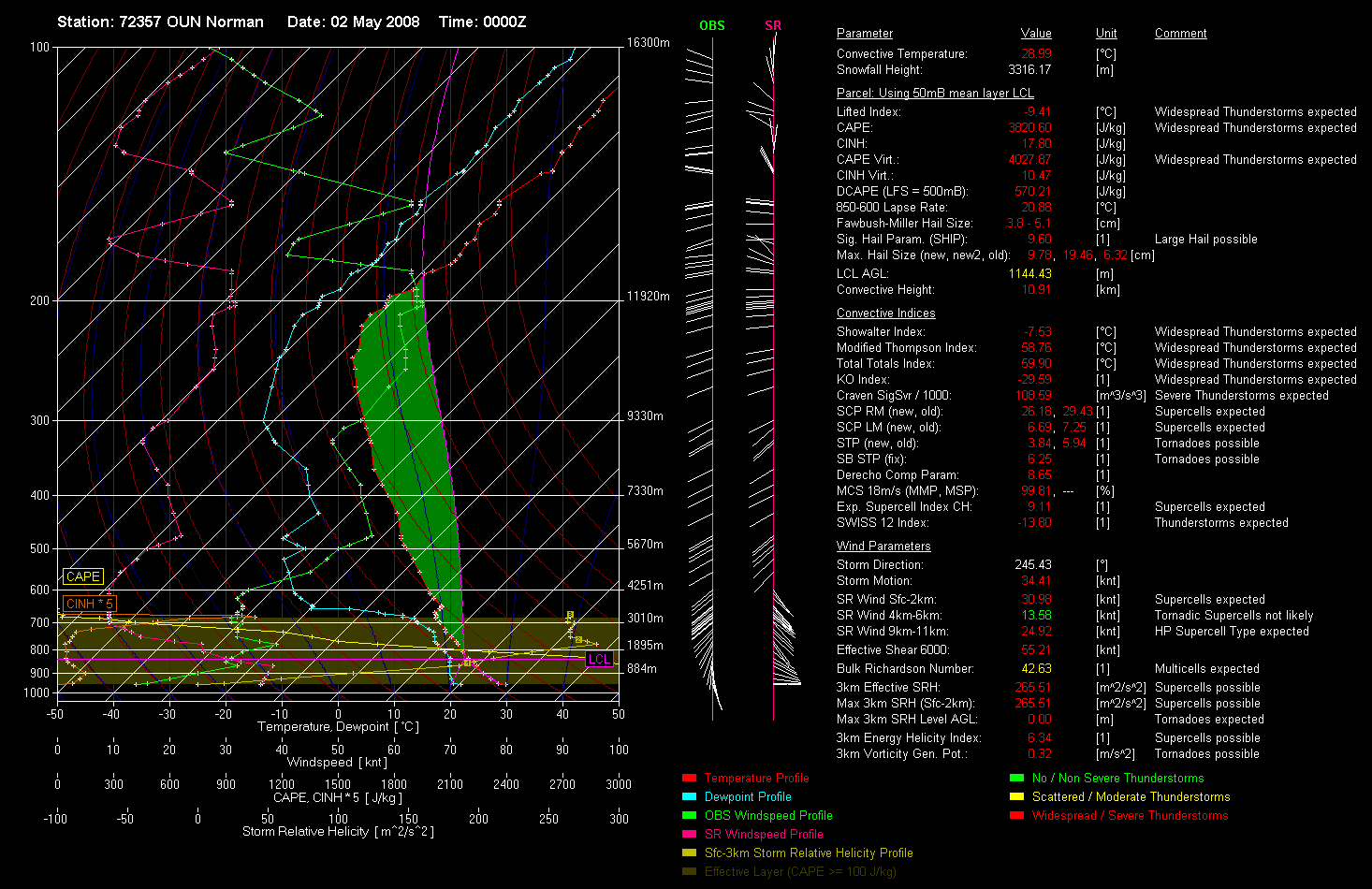Click the pink SR wind column label
This screenshot has height=889, width=1372.
coord(772,25)
